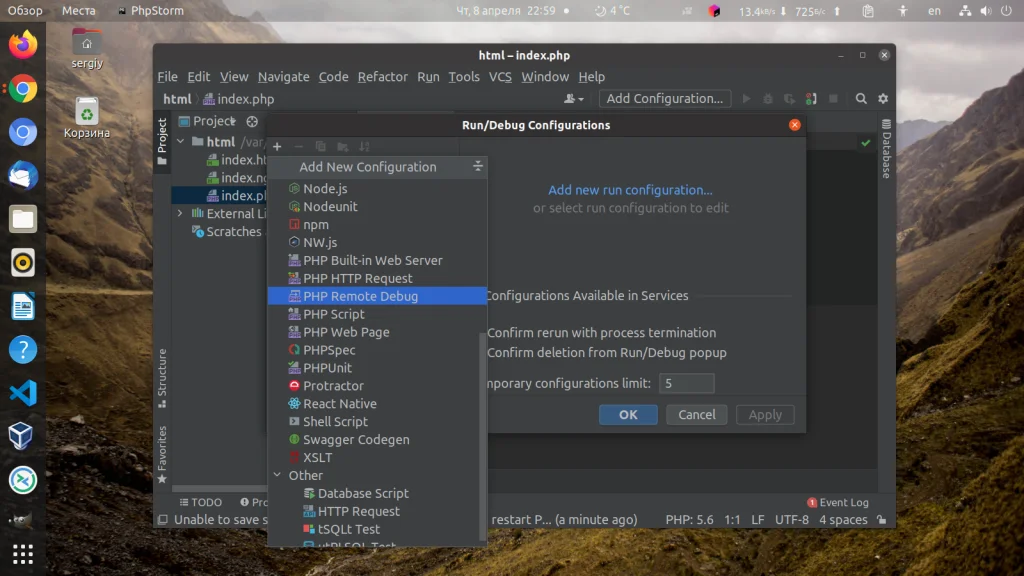The width and height of the screenshot is (1024, 576).
Task: Open the VCS menu
Action: (499, 76)
